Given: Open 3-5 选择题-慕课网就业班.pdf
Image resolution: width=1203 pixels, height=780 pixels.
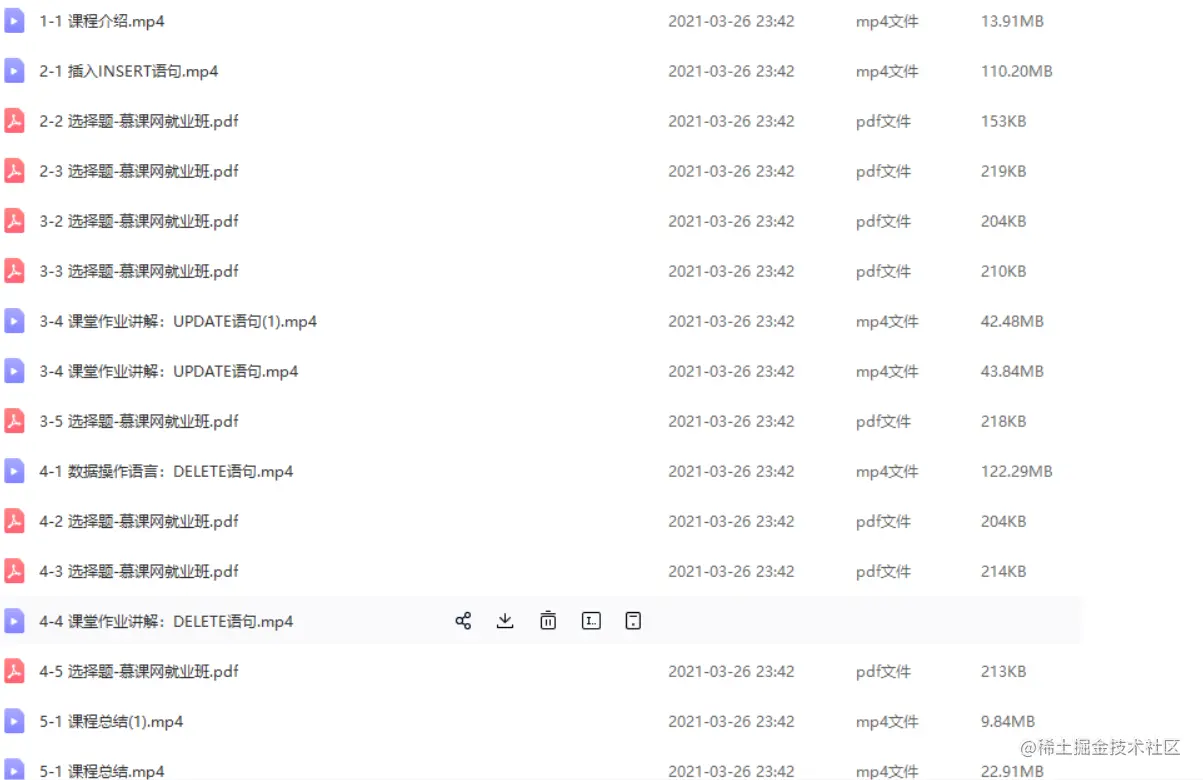Looking at the screenshot, I should [x=139, y=421].
